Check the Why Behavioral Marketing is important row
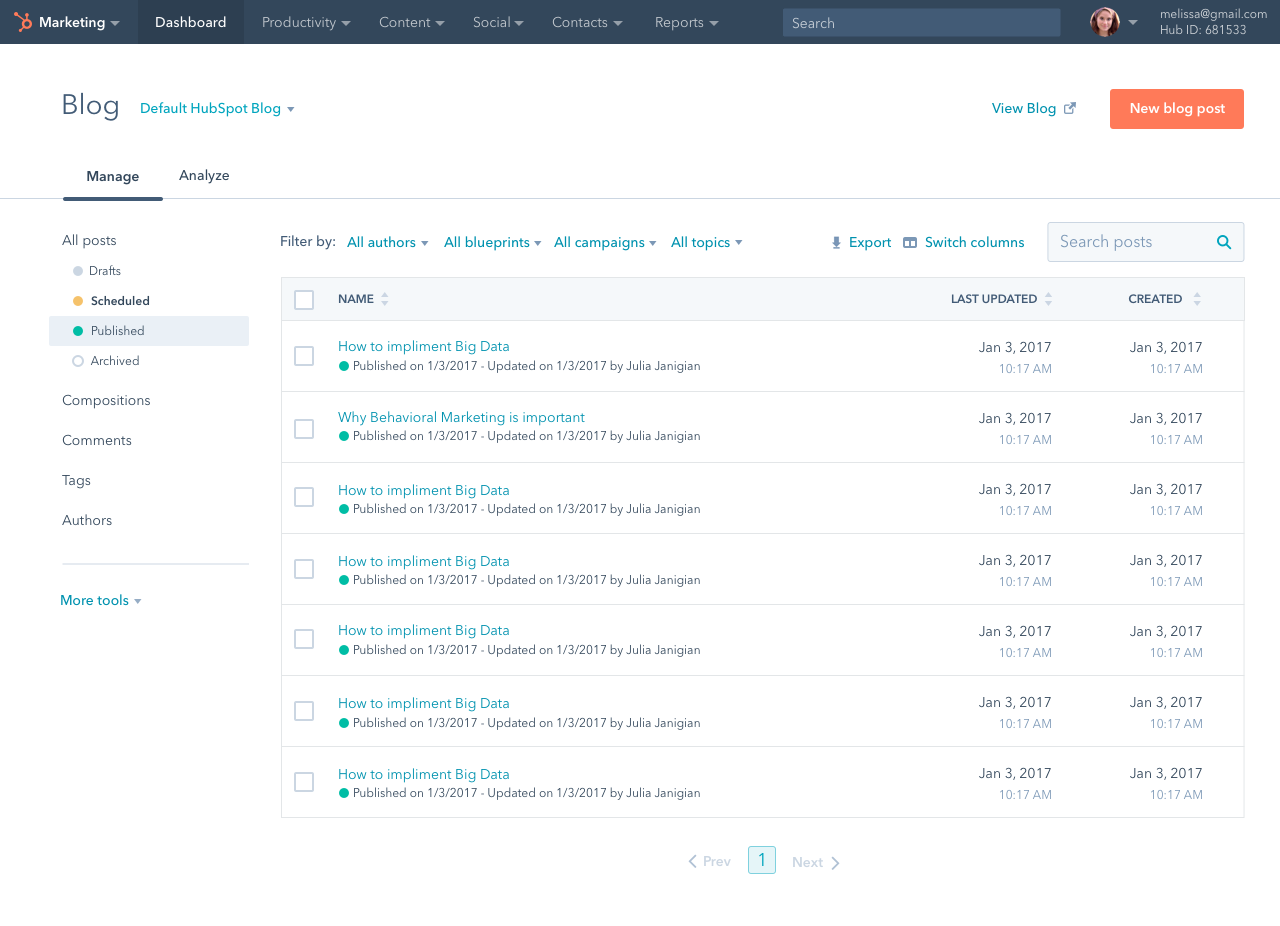 pyautogui.click(x=304, y=428)
